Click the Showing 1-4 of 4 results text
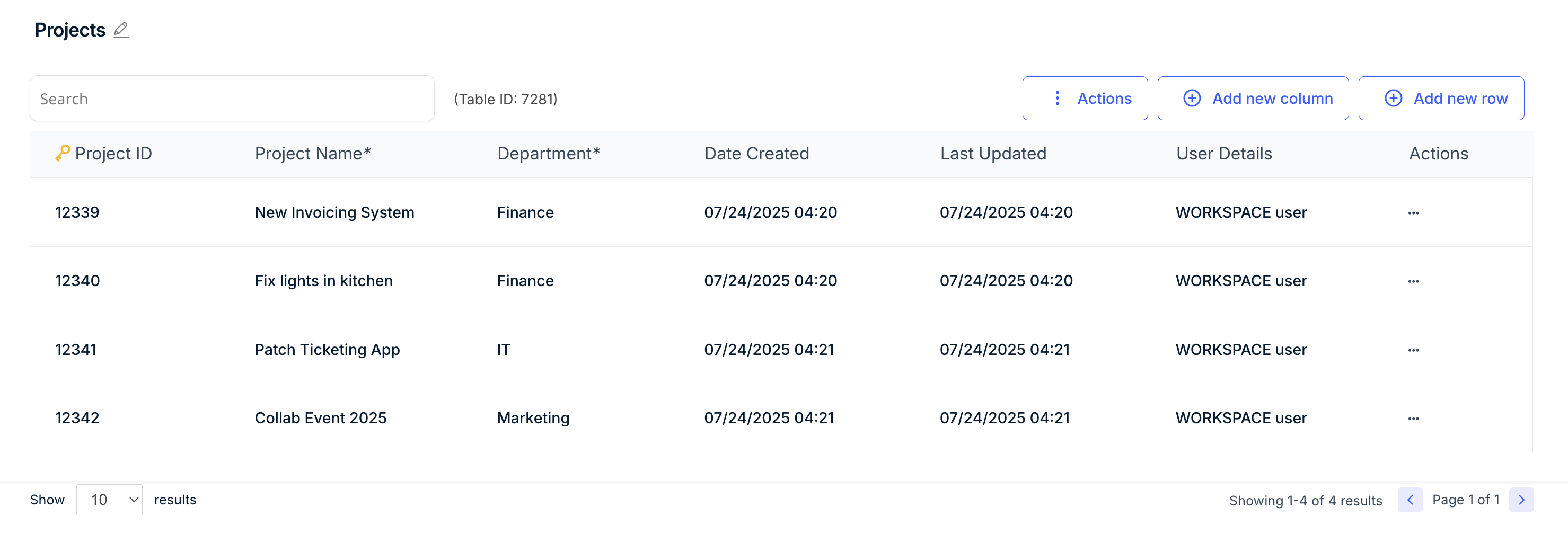This screenshot has height=534, width=1568. pyautogui.click(x=1305, y=500)
